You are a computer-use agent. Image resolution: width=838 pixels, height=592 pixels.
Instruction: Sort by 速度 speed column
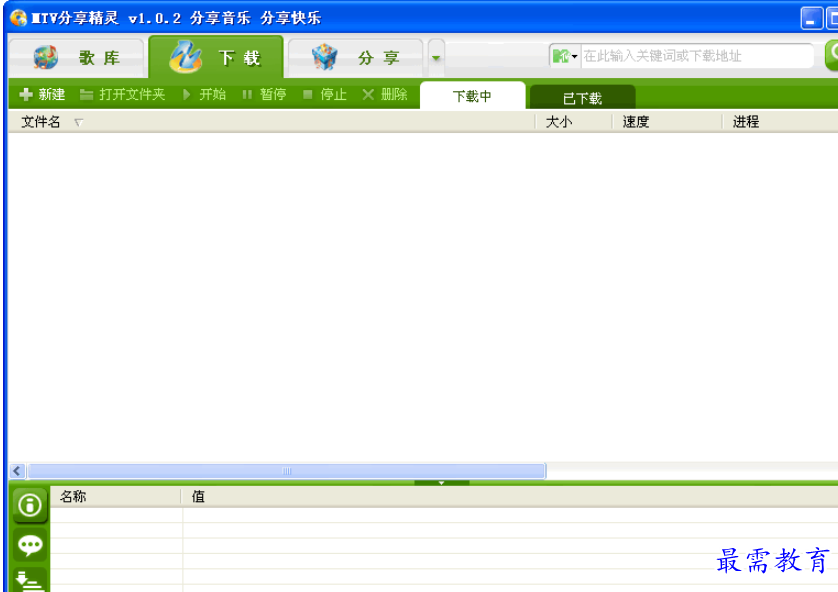tap(667, 122)
